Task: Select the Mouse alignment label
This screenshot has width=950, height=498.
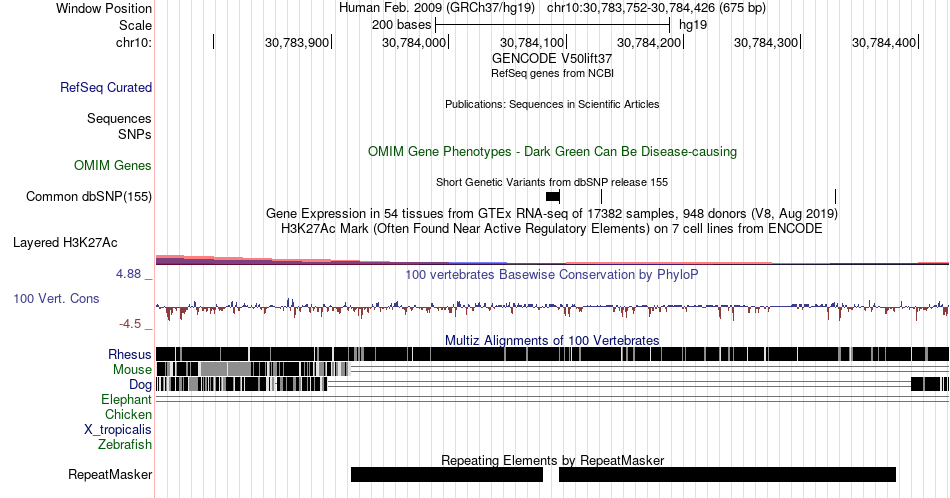Action: click(132, 370)
